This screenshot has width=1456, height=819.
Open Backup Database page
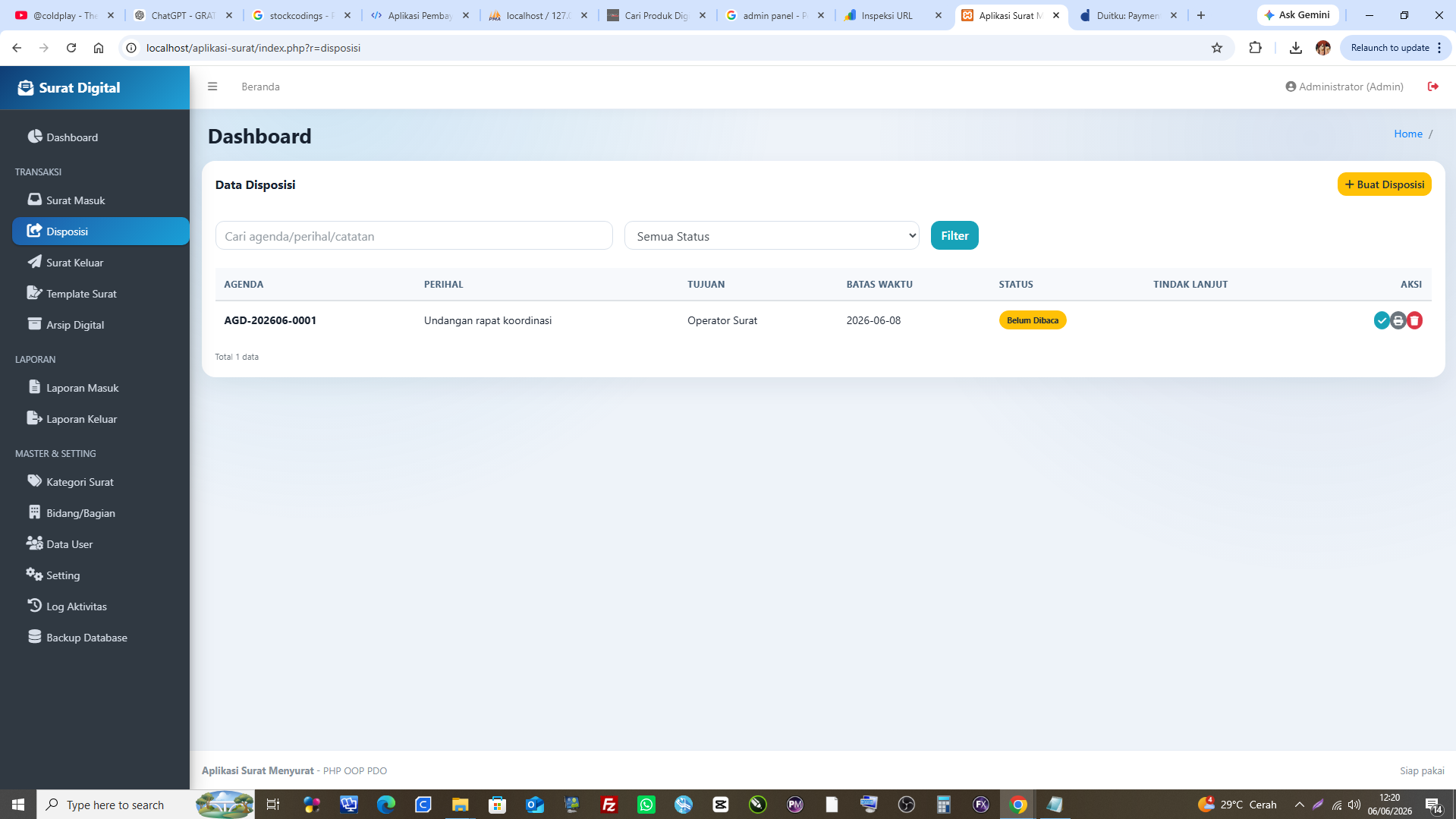point(101,638)
